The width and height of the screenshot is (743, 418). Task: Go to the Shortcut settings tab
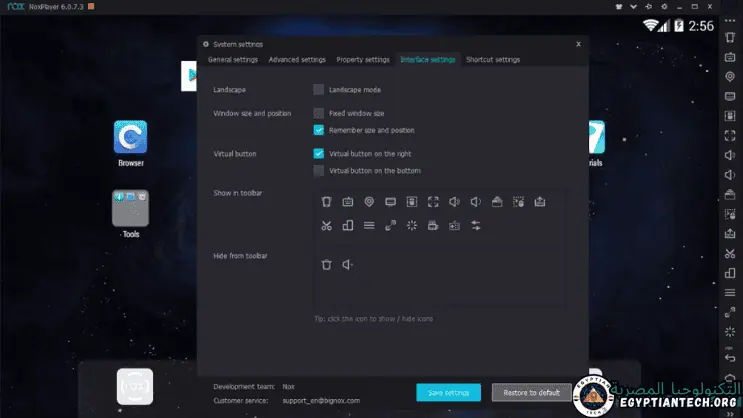493,60
